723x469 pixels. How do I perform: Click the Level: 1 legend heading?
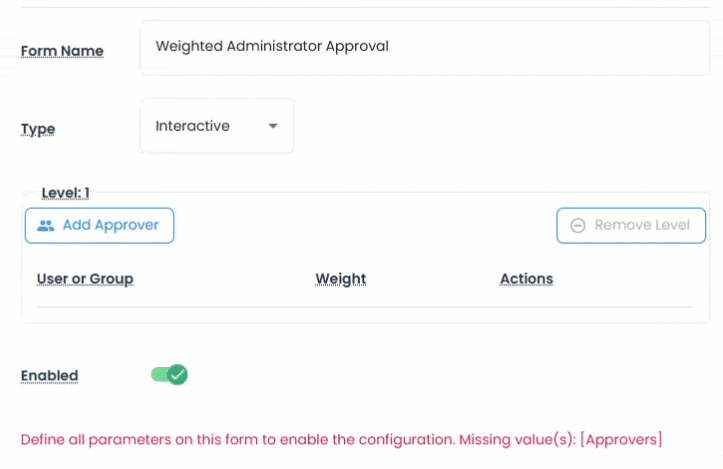pyautogui.click(x=66, y=192)
